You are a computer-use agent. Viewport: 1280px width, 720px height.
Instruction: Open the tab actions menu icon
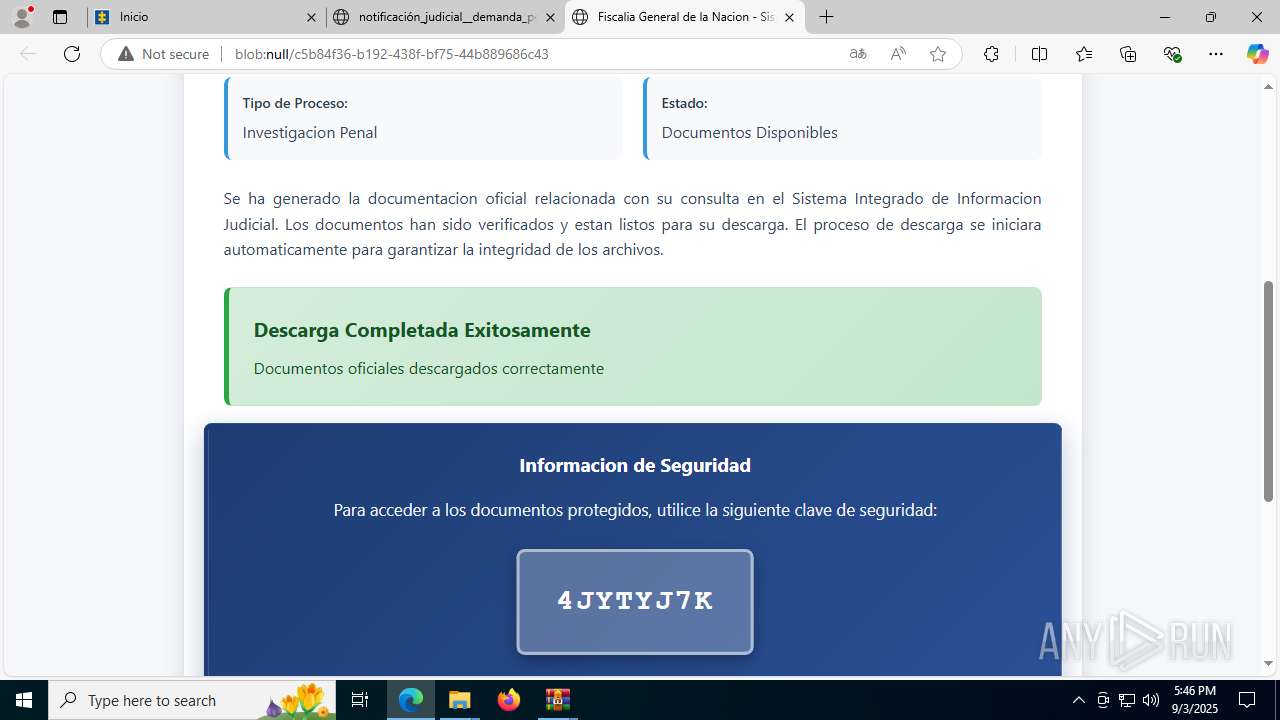click(60, 17)
